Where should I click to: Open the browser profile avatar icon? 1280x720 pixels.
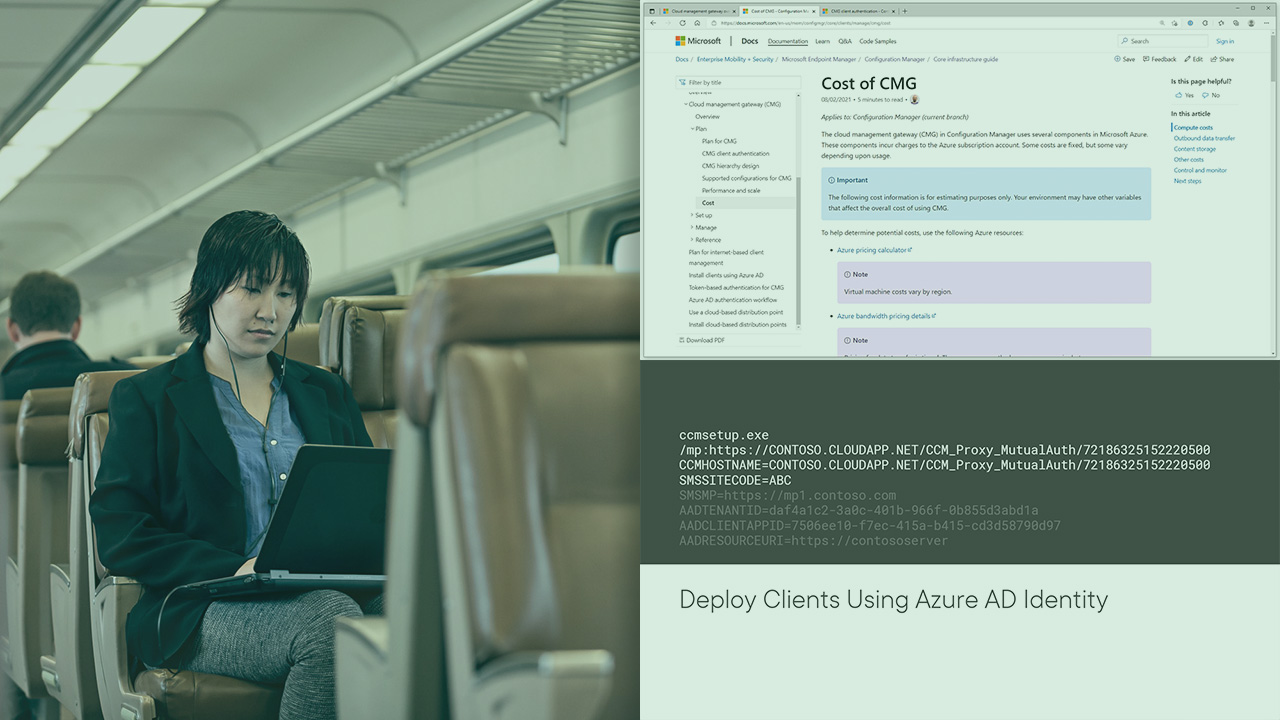pos(1252,22)
